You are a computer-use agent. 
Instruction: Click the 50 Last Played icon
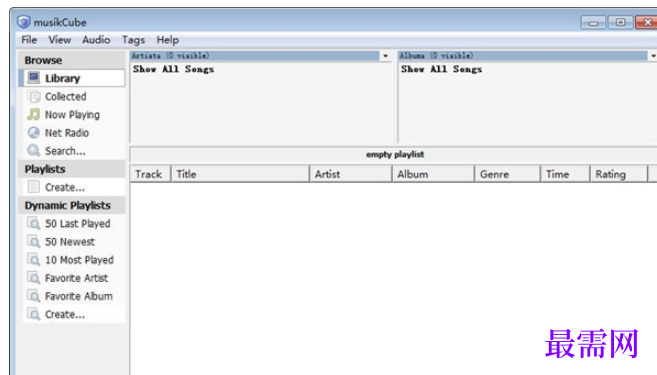(34, 223)
